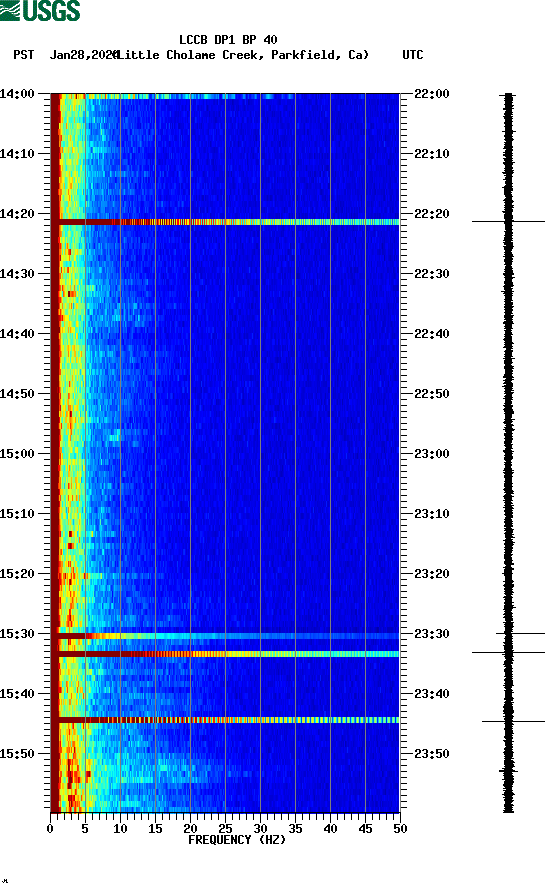Viewport: 552px width, 892px height.
Task: Click the 23:10 UTC time label
Action: (x=432, y=514)
